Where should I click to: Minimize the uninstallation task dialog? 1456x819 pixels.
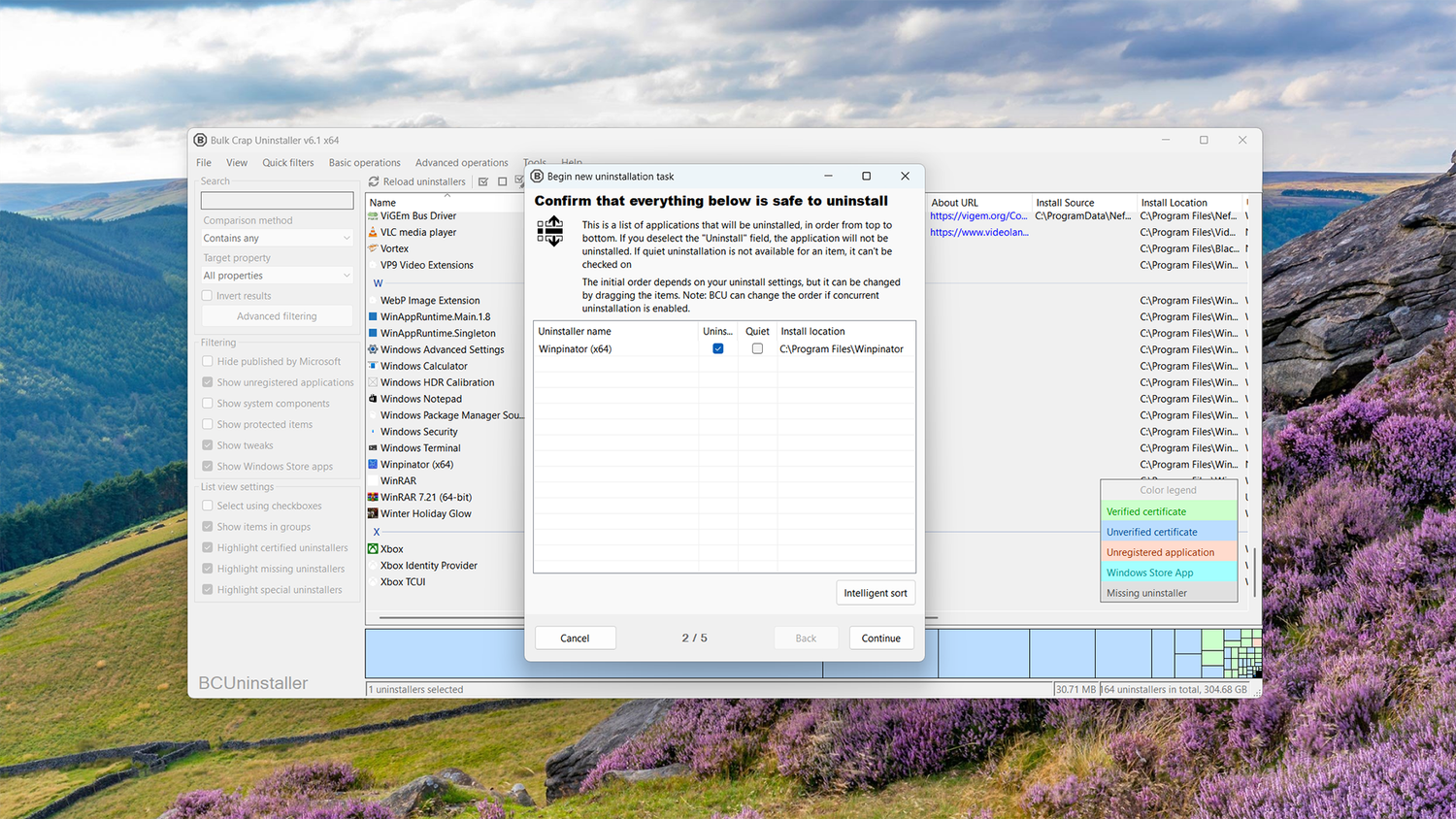[x=828, y=176]
